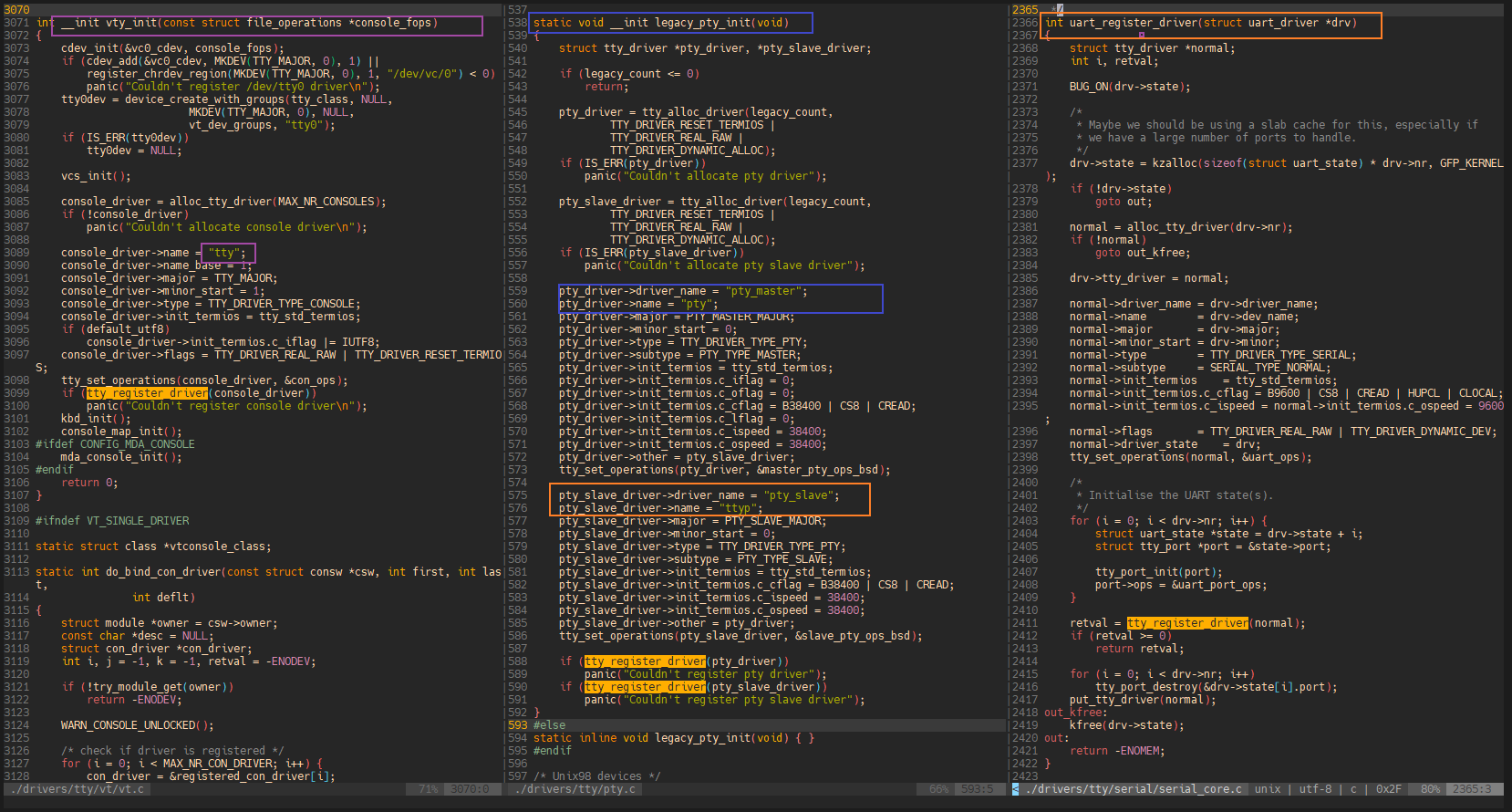Click the 'if (legacy_count <= 0)' line
Viewport: 1512px width, 812px height.
tap(629, 74)
